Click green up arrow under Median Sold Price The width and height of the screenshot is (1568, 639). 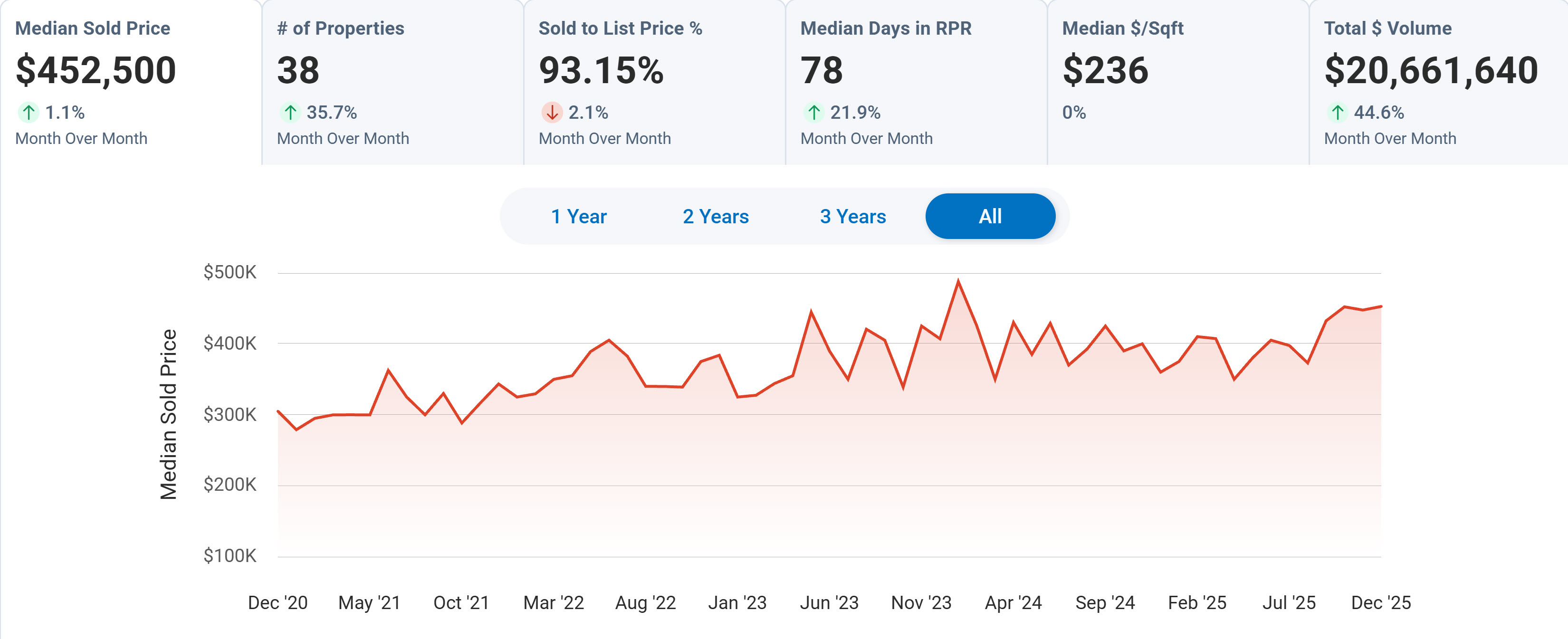pos(28,113)
